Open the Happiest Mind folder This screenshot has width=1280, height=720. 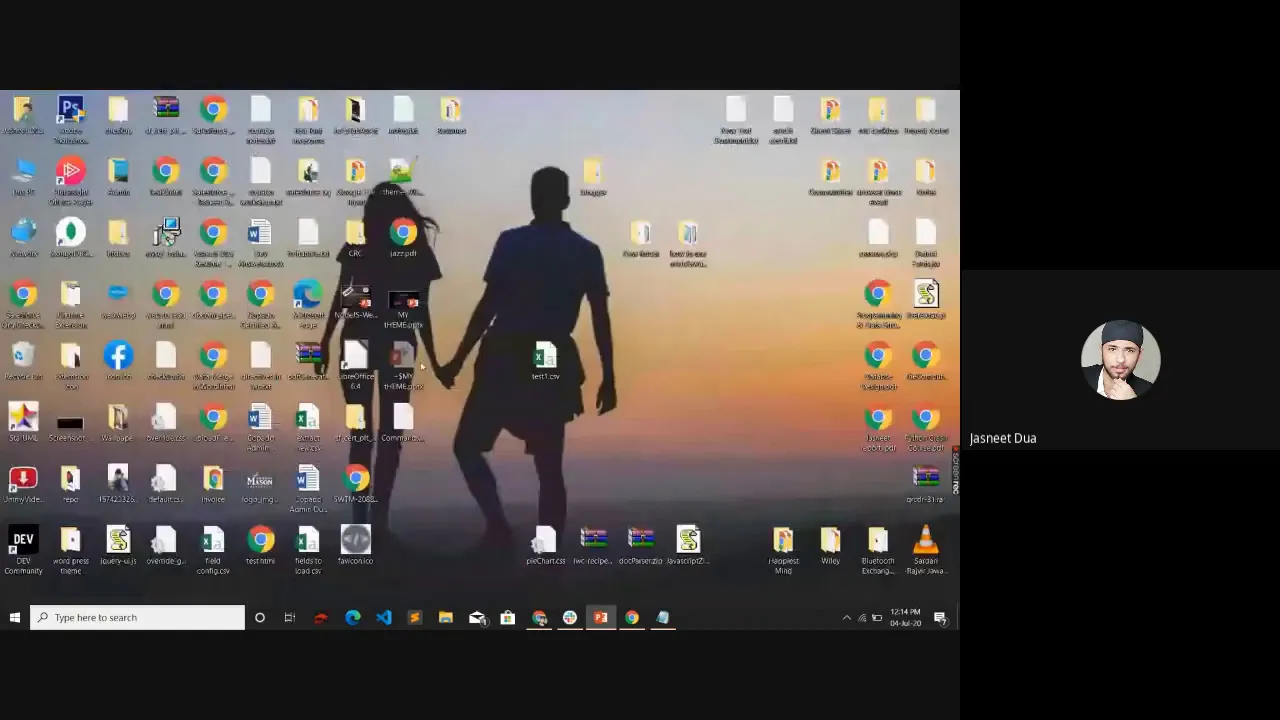[x=783, y=551]
